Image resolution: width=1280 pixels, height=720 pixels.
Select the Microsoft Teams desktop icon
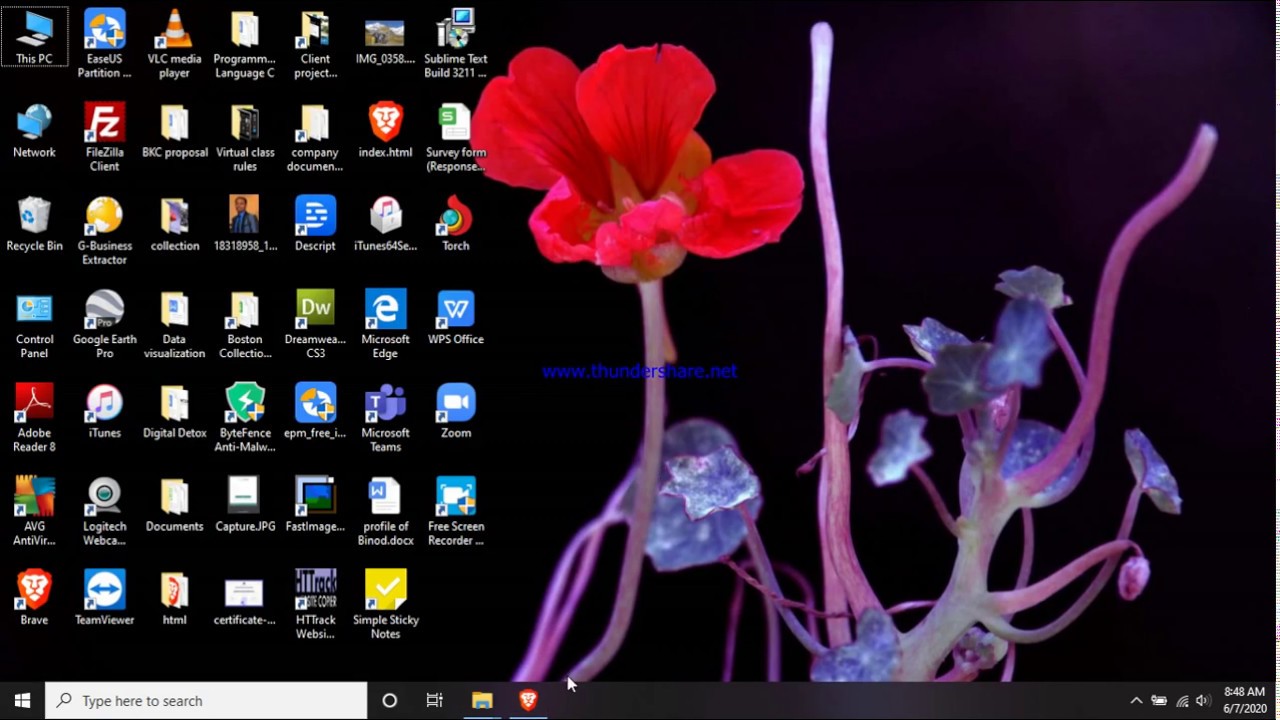pos(385,418)
